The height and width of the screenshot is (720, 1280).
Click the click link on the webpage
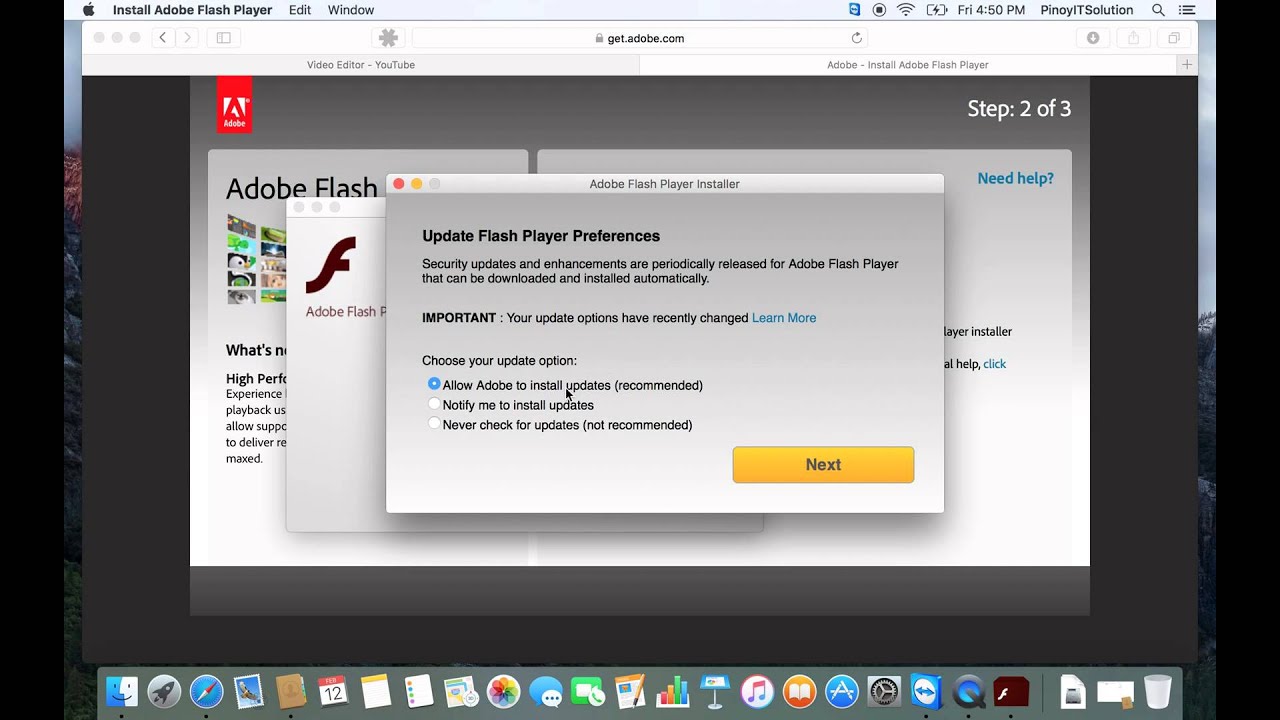(994, 364)
